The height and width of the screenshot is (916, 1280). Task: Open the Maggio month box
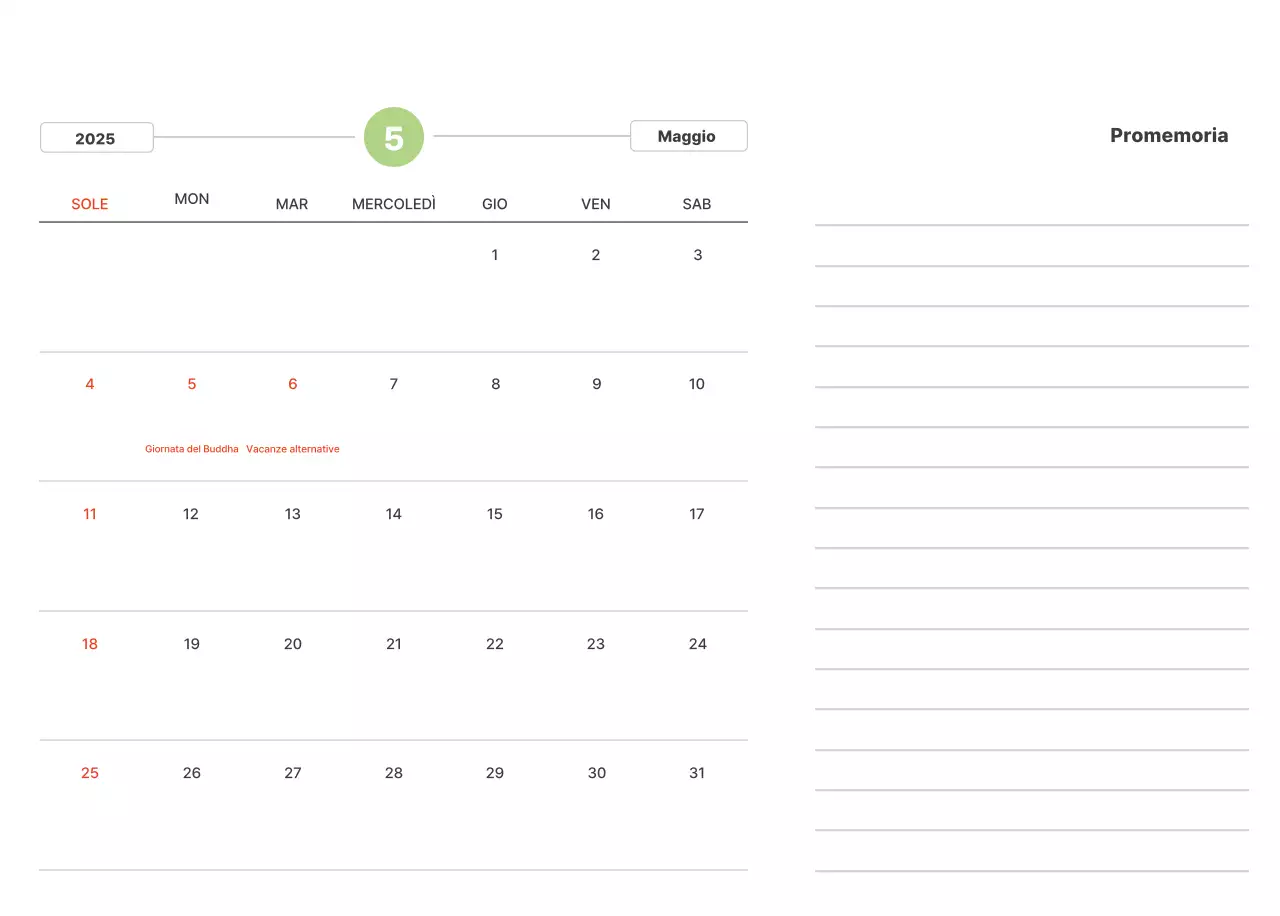[688, 136]
